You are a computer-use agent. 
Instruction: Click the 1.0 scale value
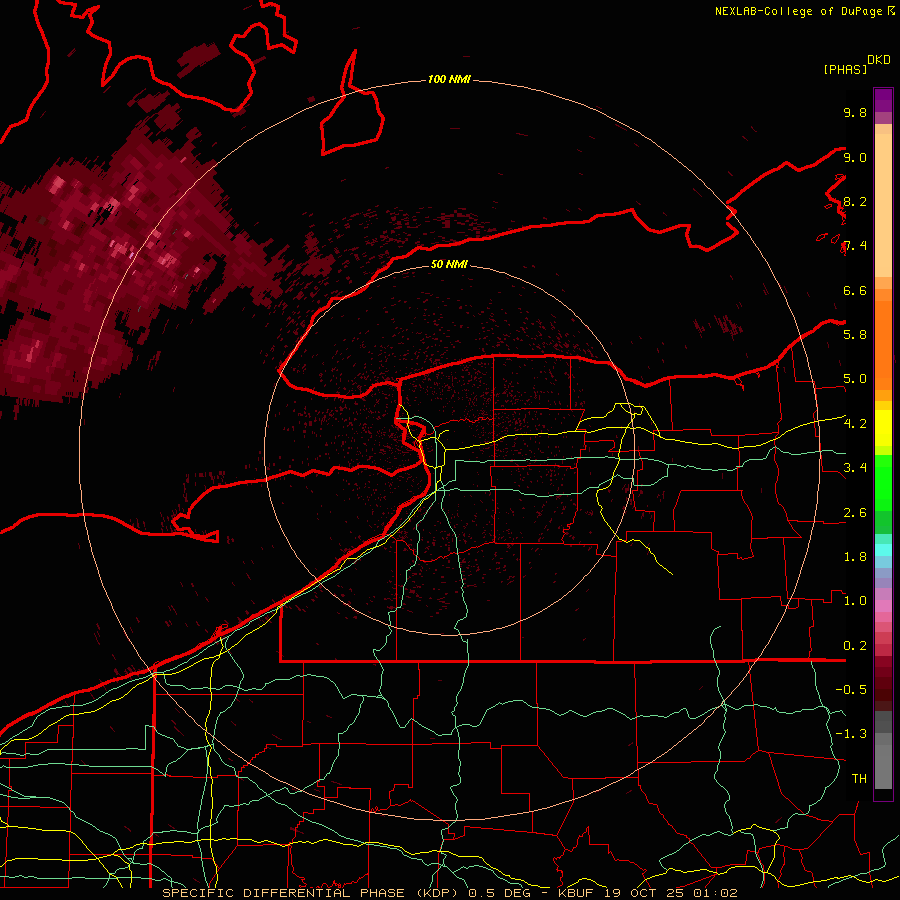coord(855,601)
